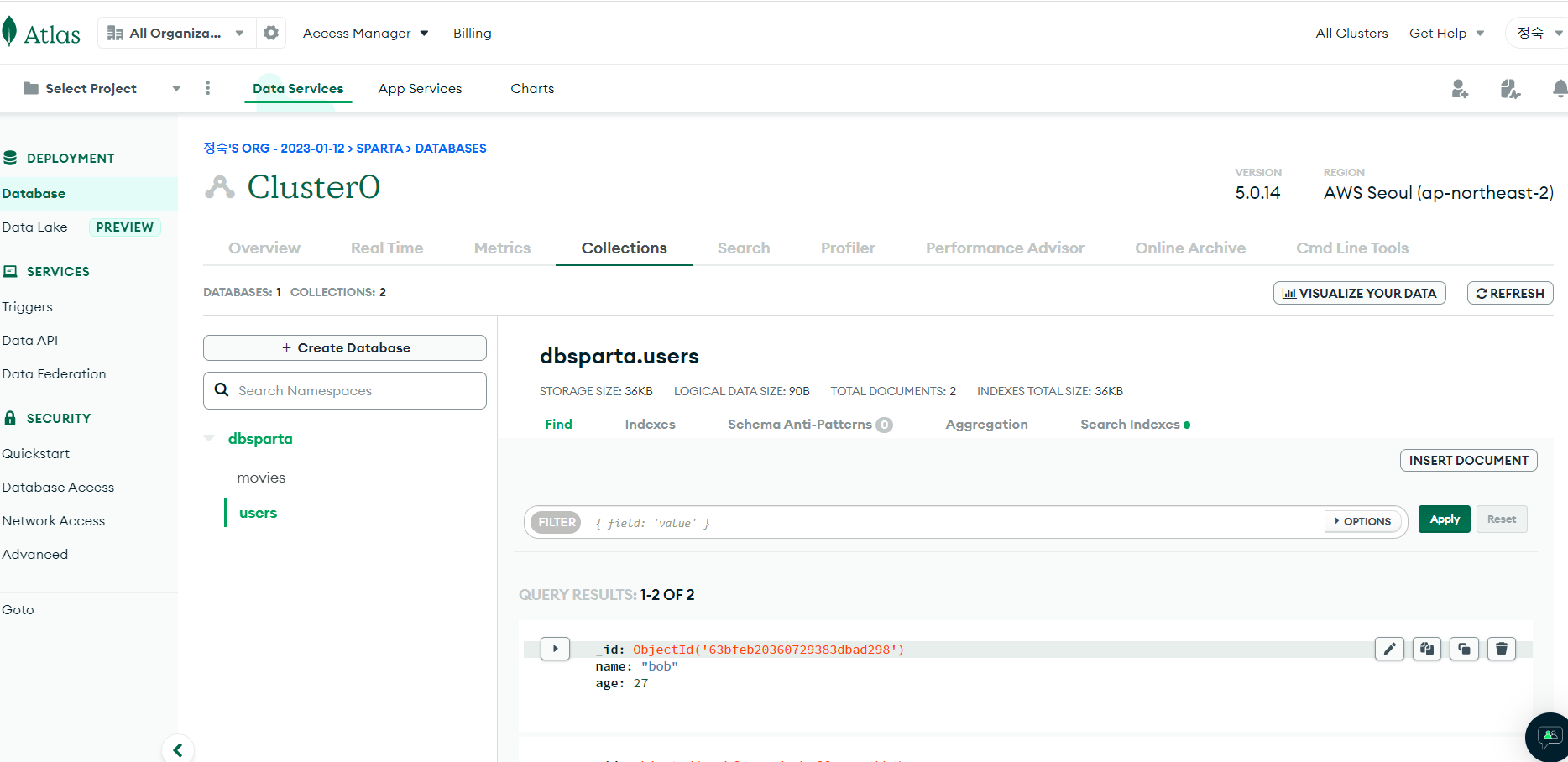Open the support chat bubble
This screenshot has width=1568, height=762.
(1548, 738)
